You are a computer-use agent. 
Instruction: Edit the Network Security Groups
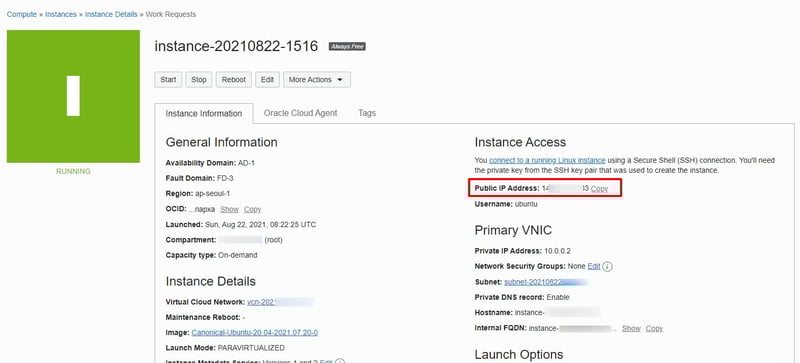[x=594, y=267]
